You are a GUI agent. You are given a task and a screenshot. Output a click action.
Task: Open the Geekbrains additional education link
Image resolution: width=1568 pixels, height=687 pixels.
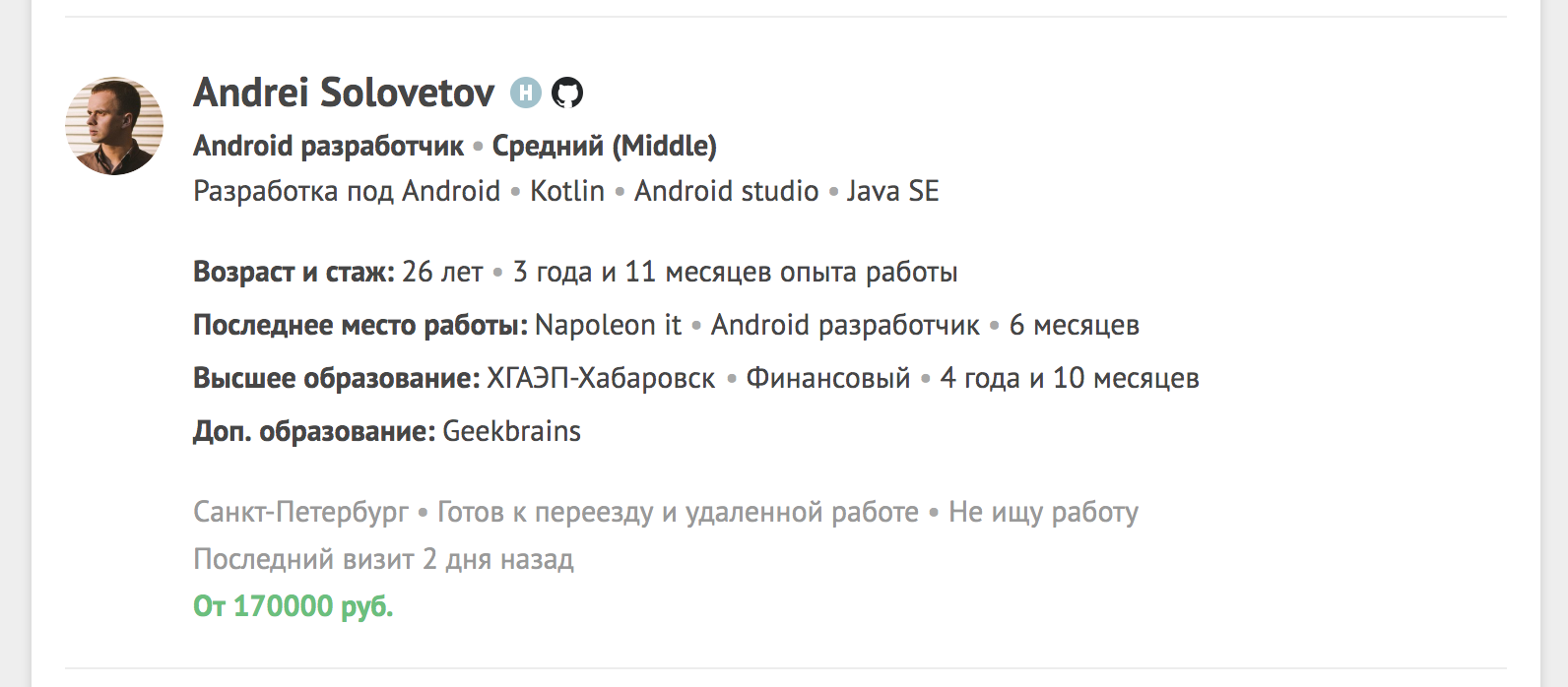coord(511,431)
